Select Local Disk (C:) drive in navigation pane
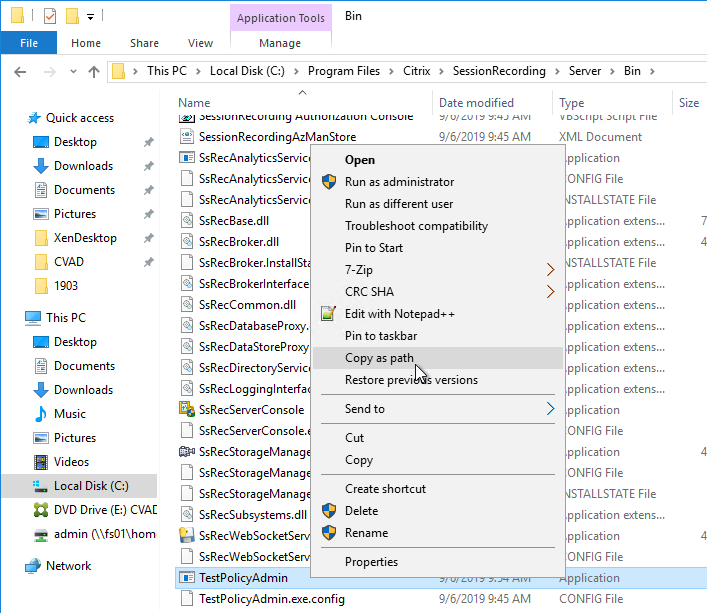The image size is (707, 613). 79,485
